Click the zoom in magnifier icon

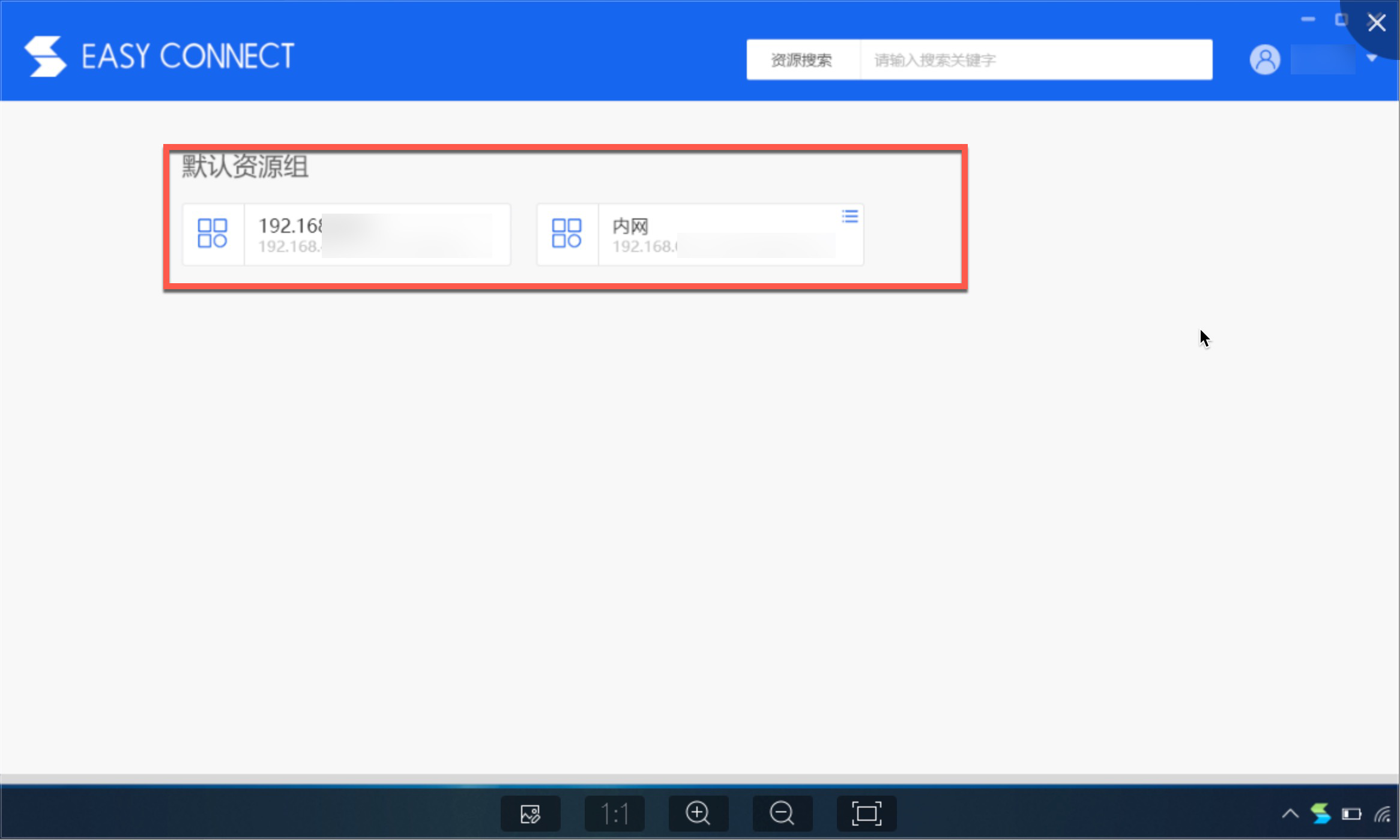(698, 814)
